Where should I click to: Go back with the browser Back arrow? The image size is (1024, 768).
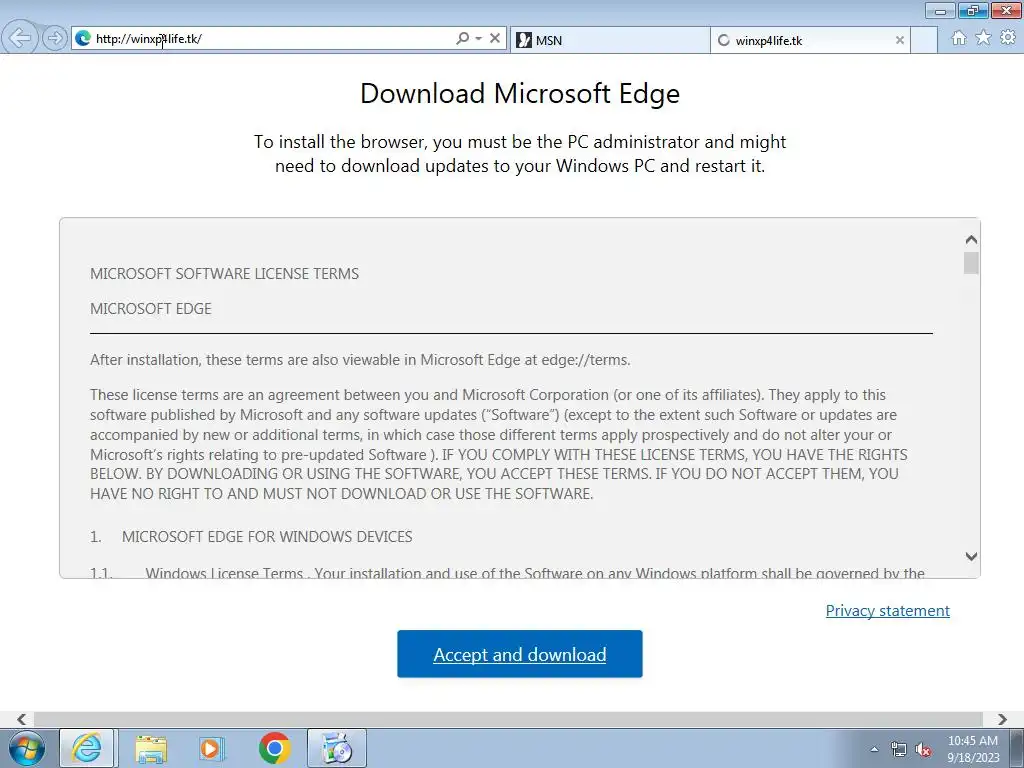click(20, 38)
